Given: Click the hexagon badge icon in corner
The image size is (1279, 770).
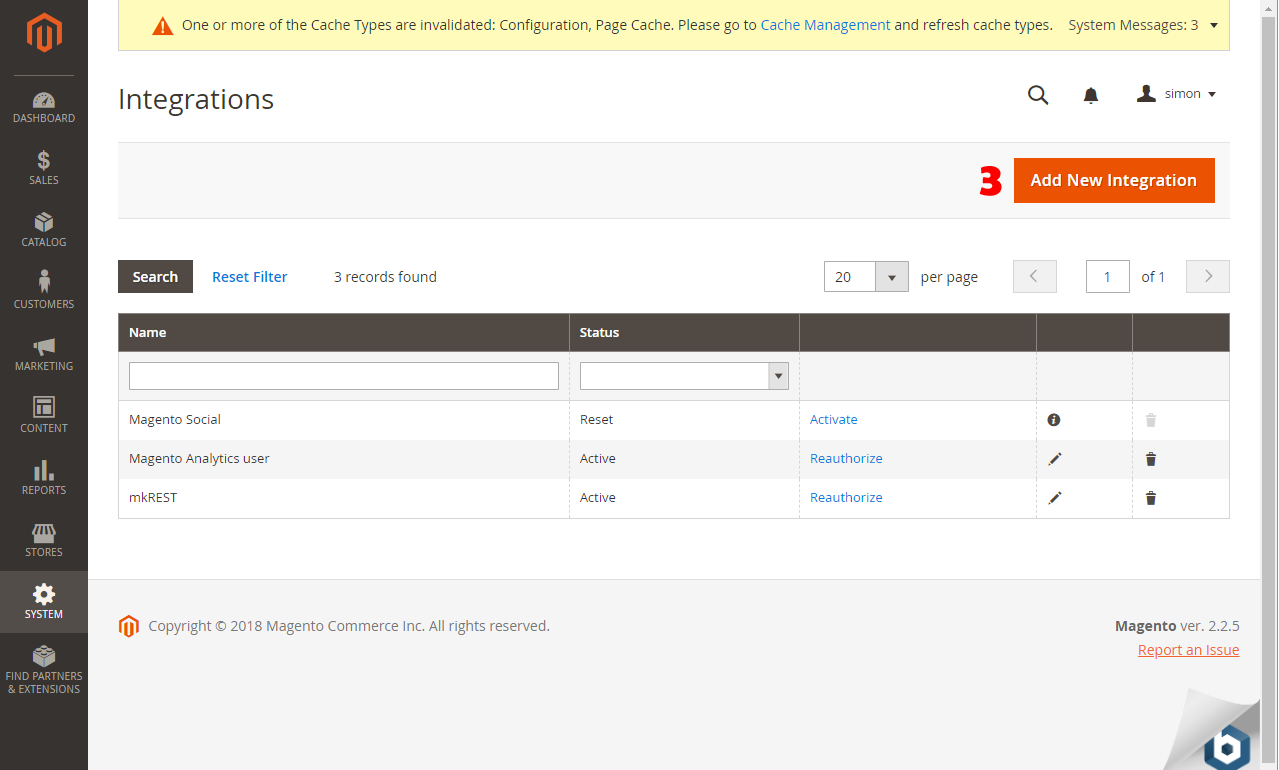Looking at the screenshot, I should click(1227, 747).
